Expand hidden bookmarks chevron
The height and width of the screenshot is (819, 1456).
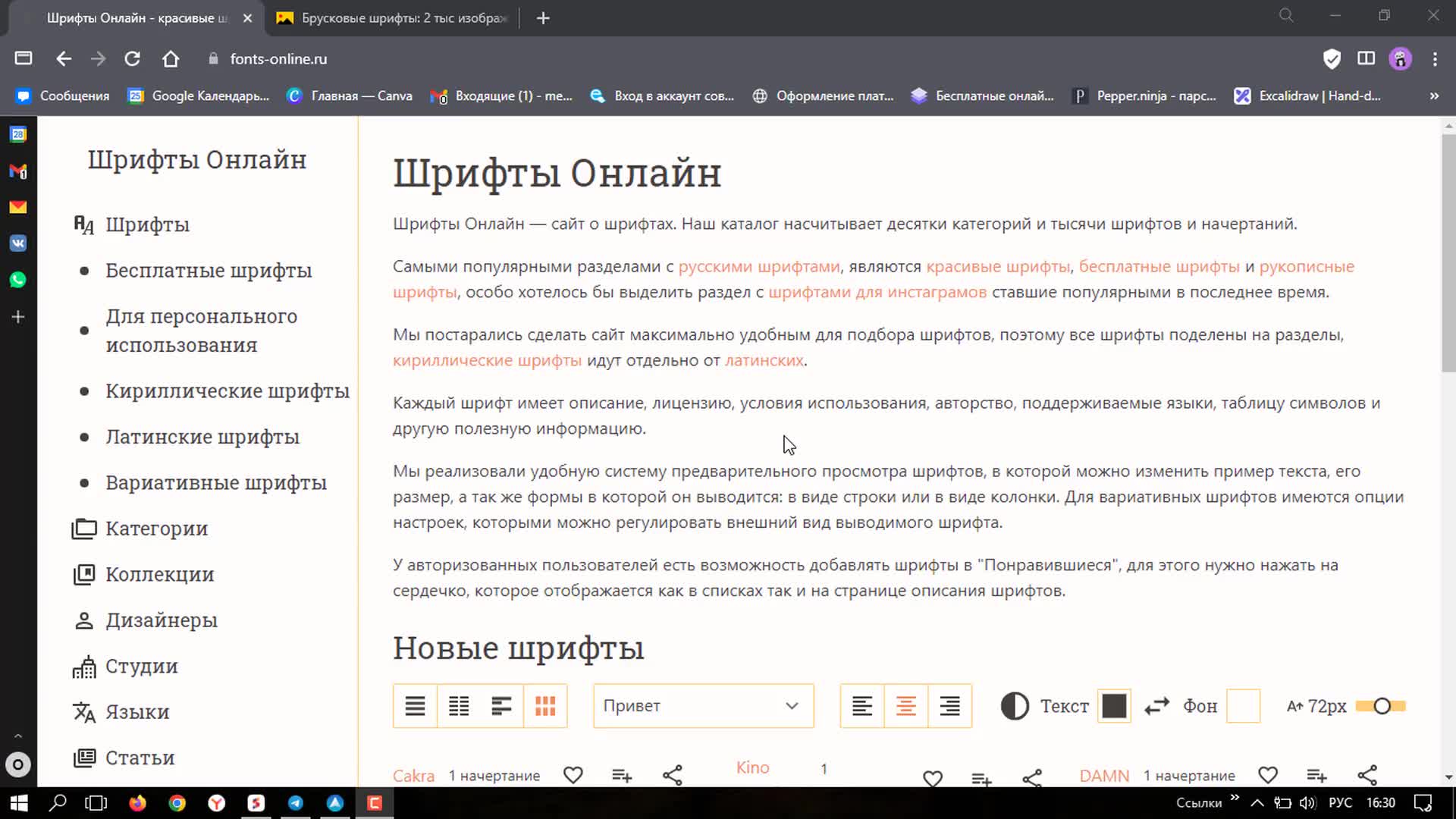tap(1433, 96)
